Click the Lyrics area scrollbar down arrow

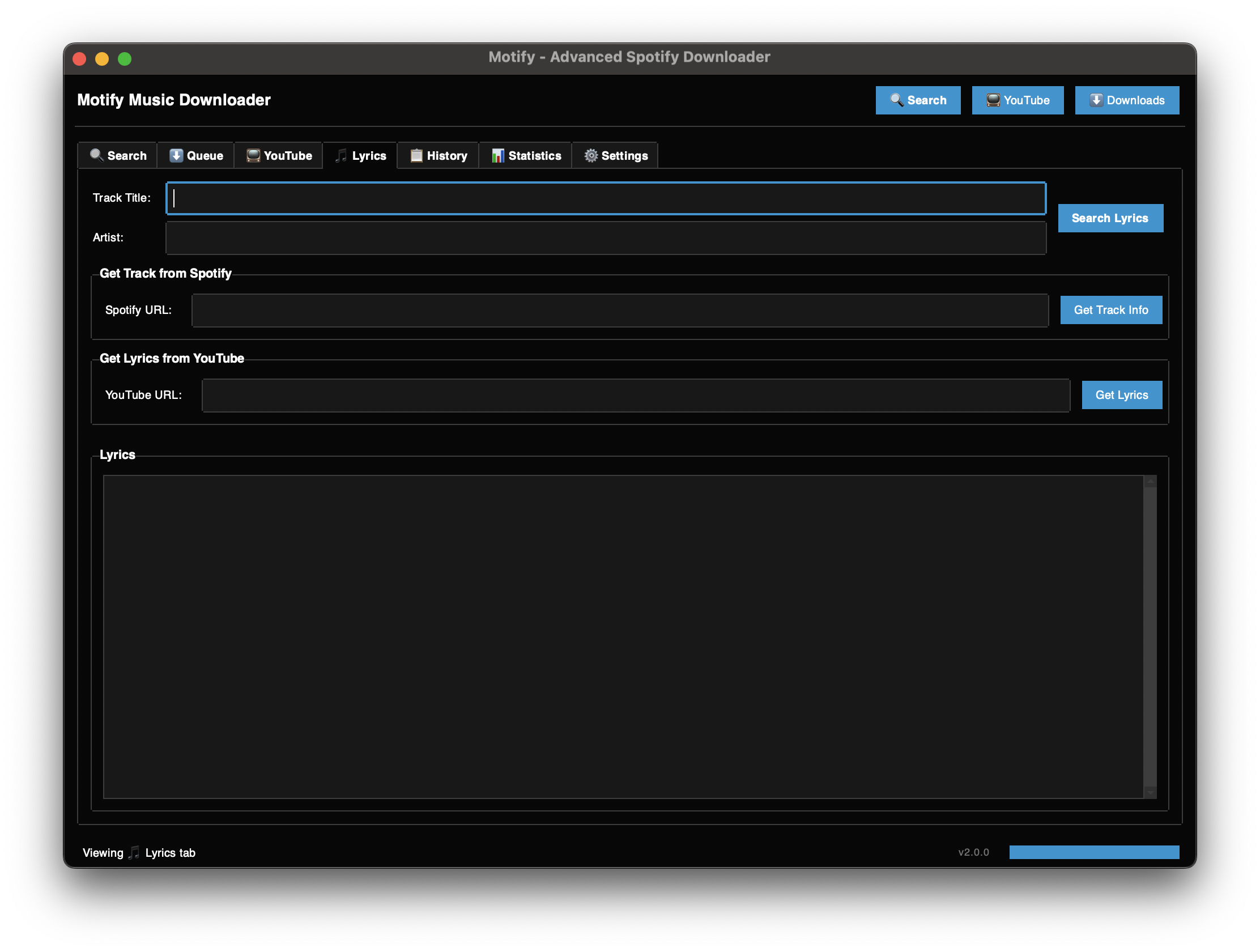click(1150, 792)
